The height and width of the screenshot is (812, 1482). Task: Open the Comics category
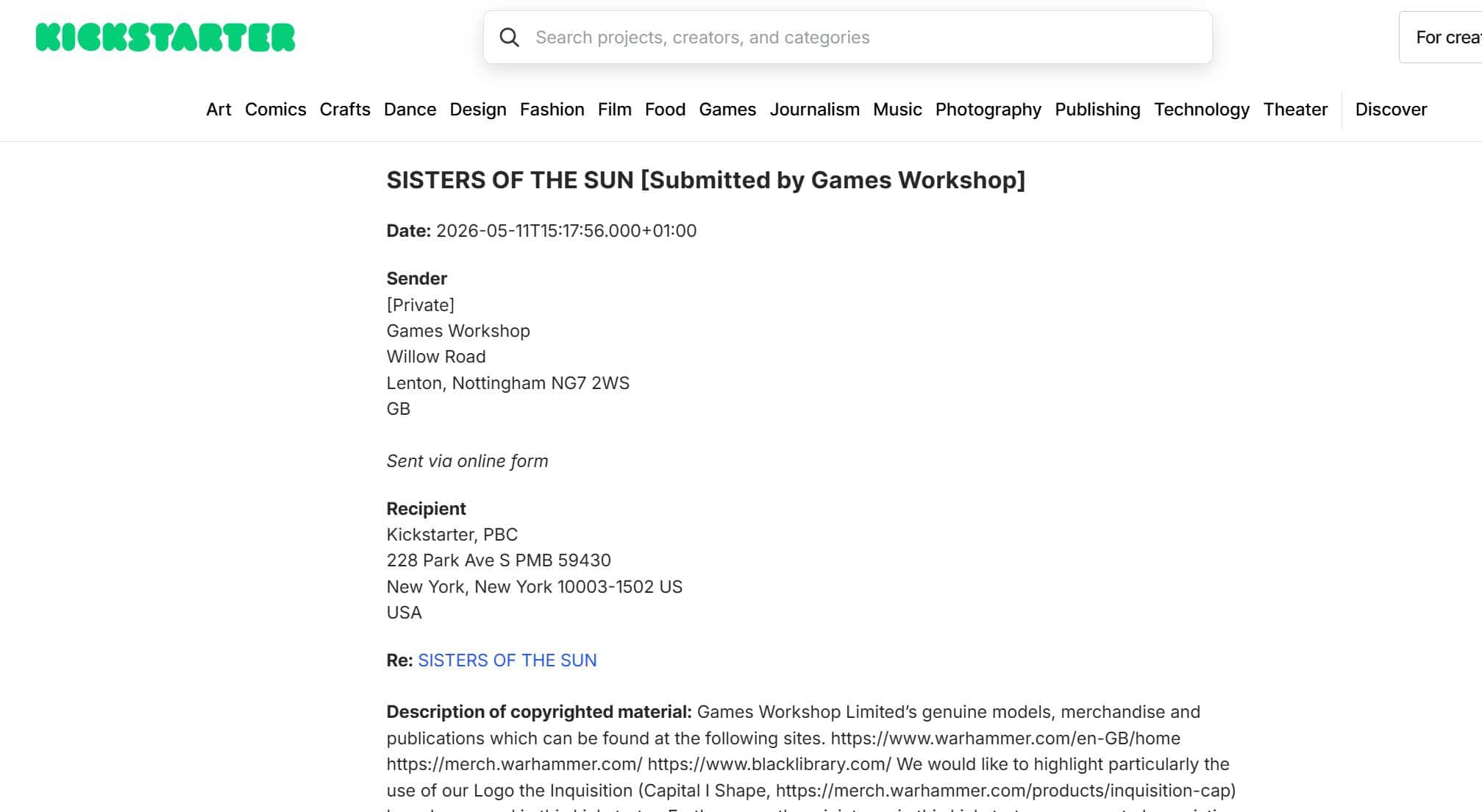(x=275, y=110)
